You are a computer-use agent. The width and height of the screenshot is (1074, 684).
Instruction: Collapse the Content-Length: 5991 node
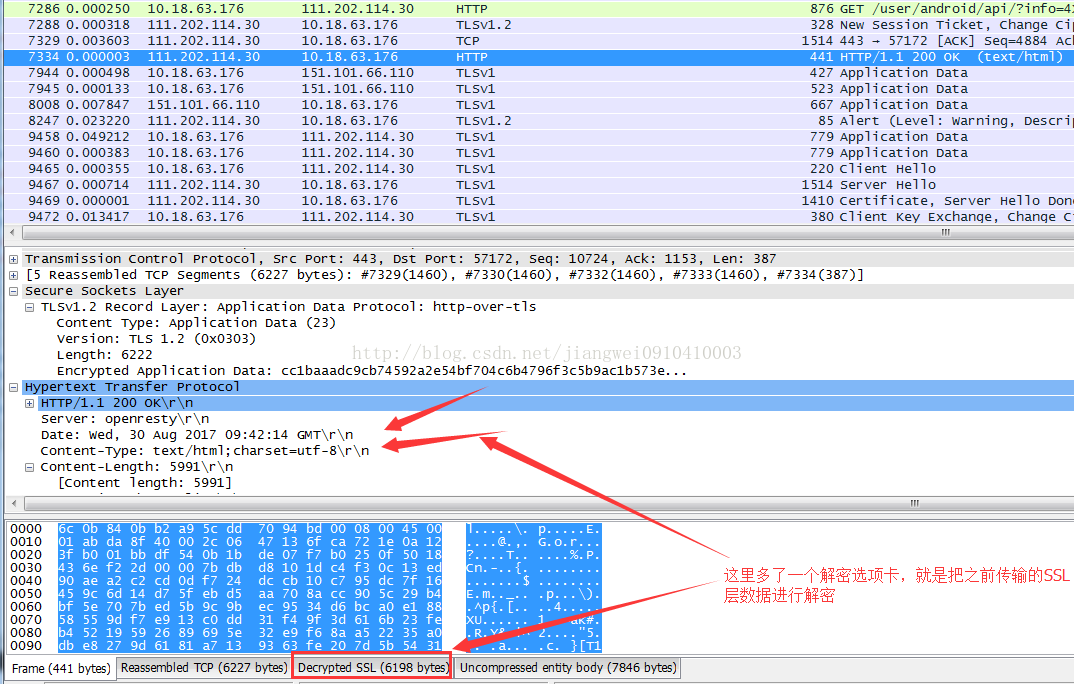(29, 468)
